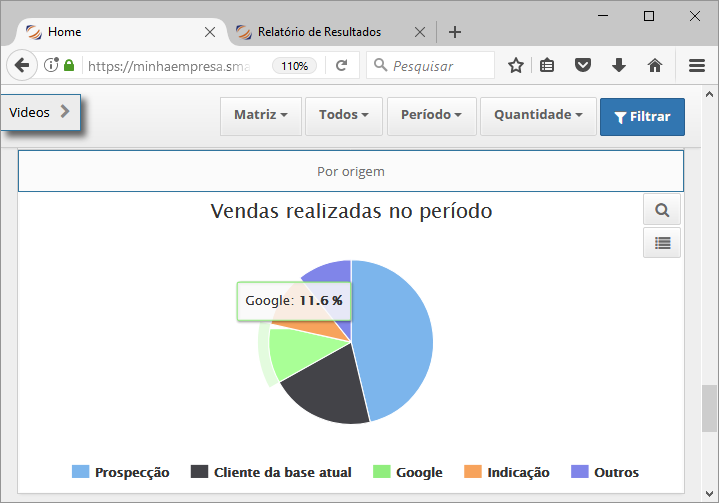Go back with the browser back arrow
The height and width of the screenshot is (503, 719).
22,66
